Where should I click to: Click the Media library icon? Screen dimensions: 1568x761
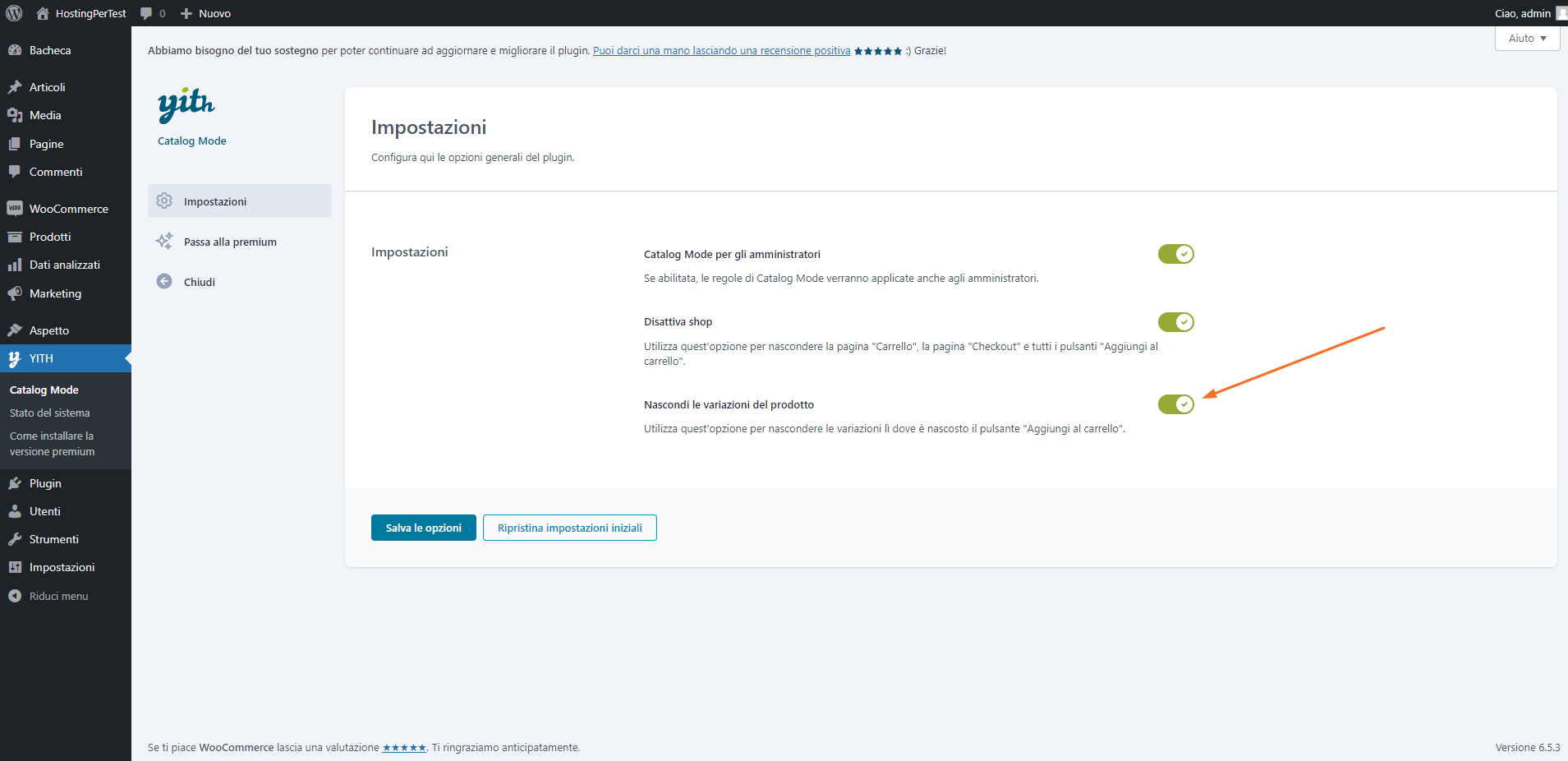pos(15,115)
